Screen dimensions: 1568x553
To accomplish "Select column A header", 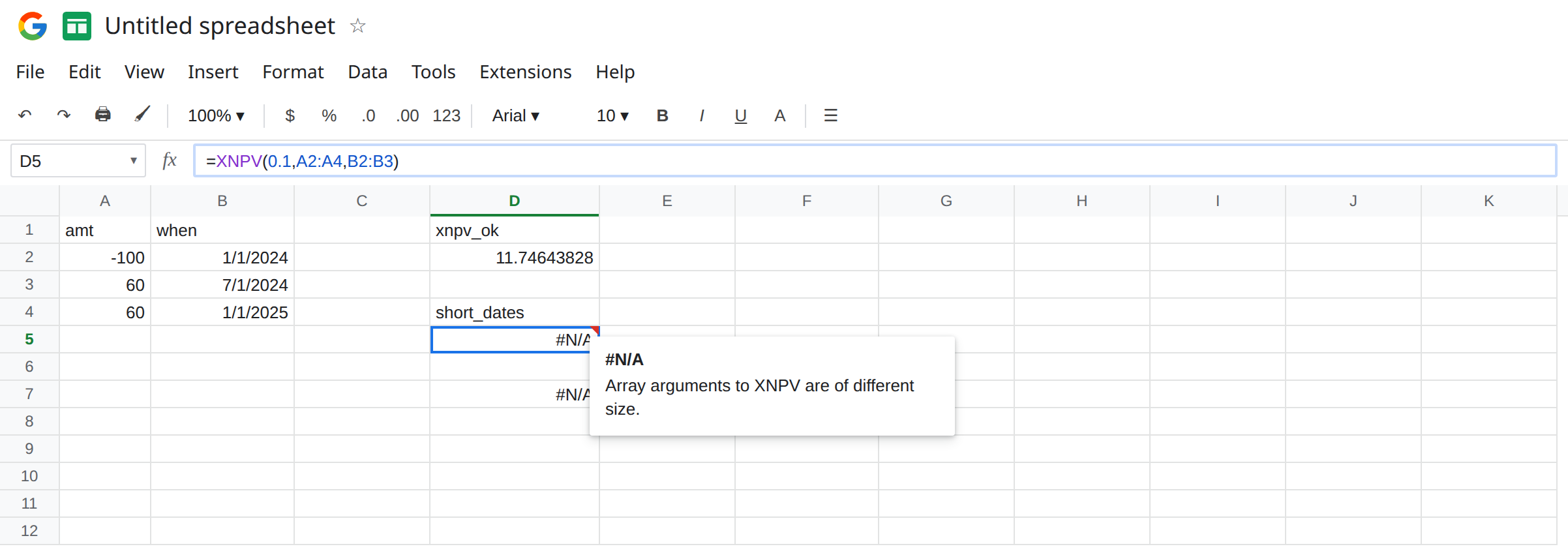I will click(x=105, y=201).
